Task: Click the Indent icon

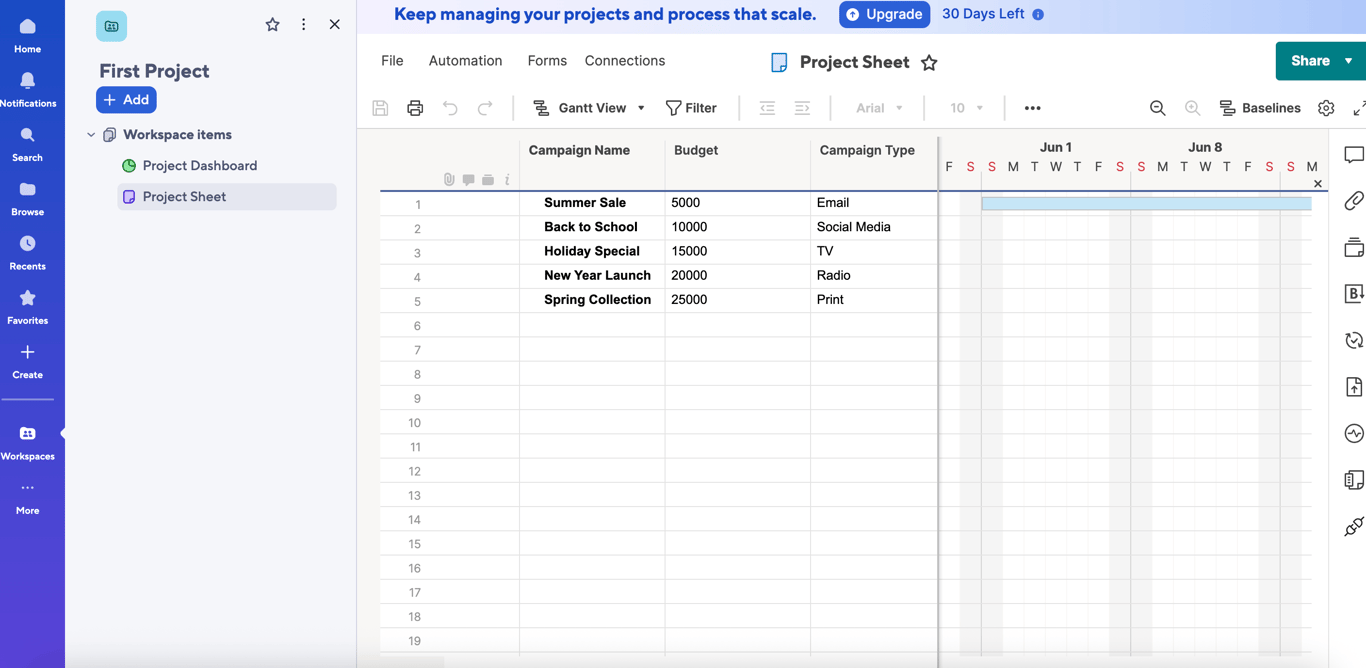Action: [x=802, y=108]
